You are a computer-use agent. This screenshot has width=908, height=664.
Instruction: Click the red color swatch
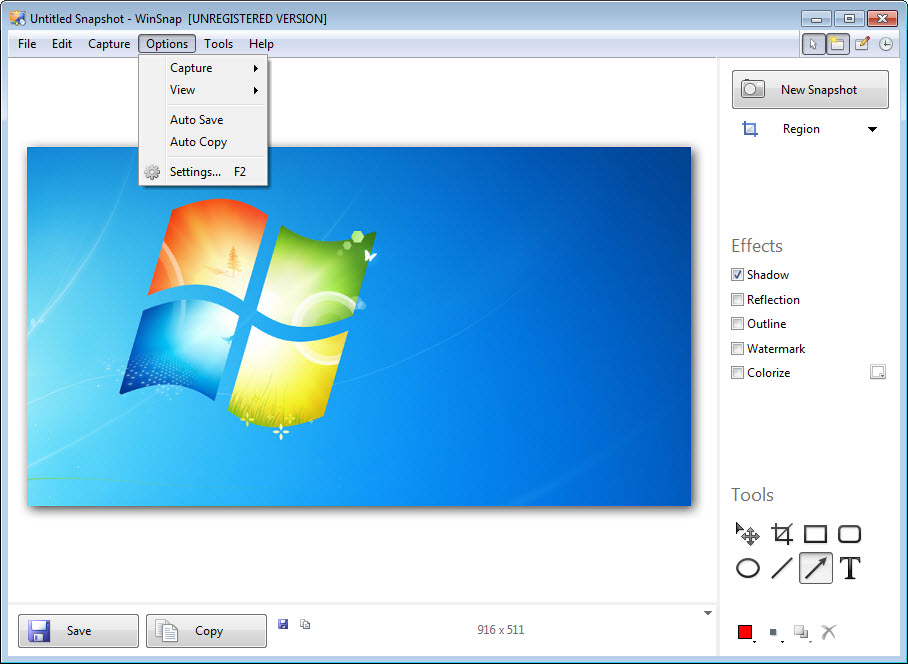[x=745, y=632]
